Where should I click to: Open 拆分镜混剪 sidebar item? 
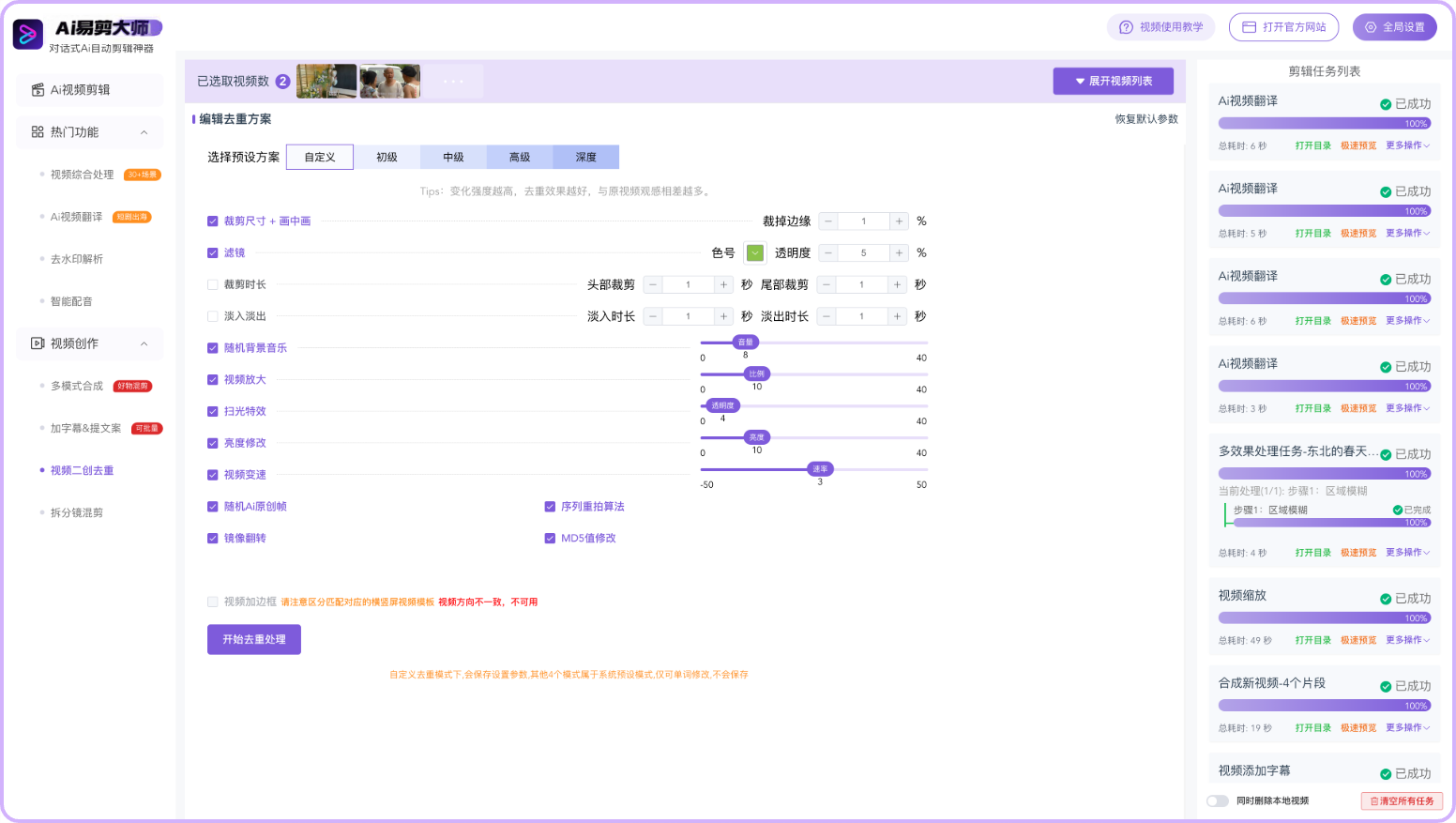click(77, 513)
